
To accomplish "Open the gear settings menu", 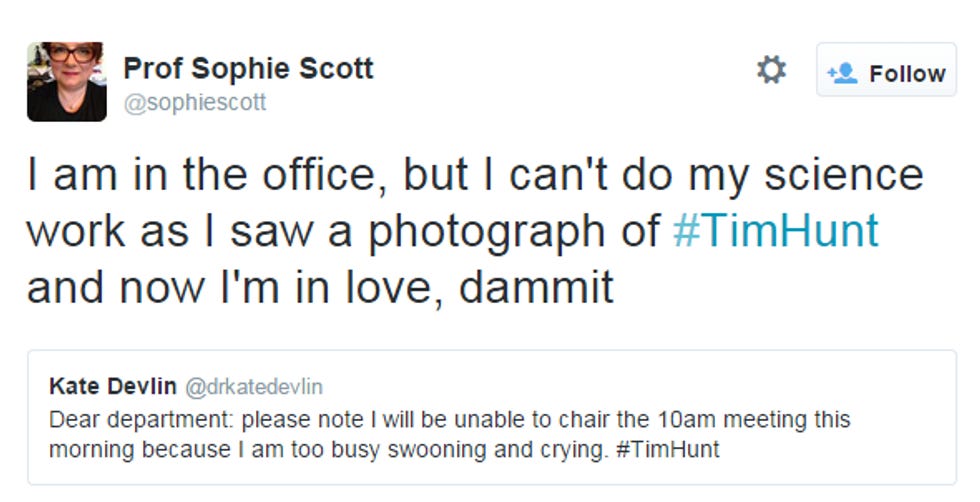I will (771, 69).
